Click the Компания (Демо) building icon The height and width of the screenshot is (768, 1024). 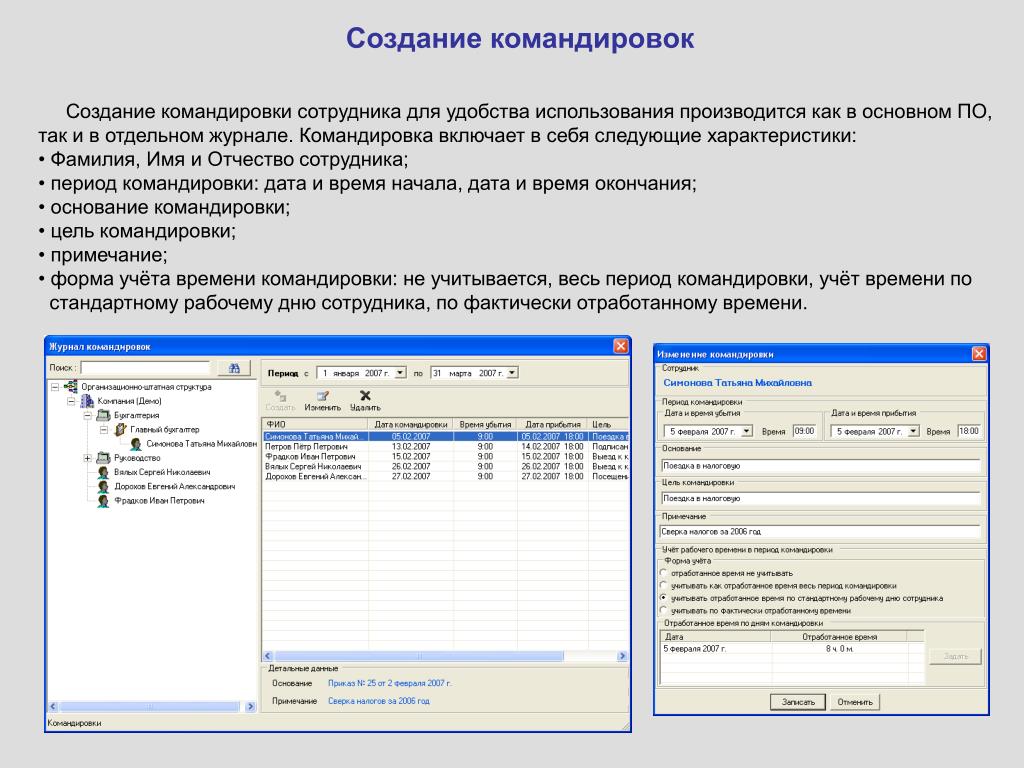(x=87, y=401)
